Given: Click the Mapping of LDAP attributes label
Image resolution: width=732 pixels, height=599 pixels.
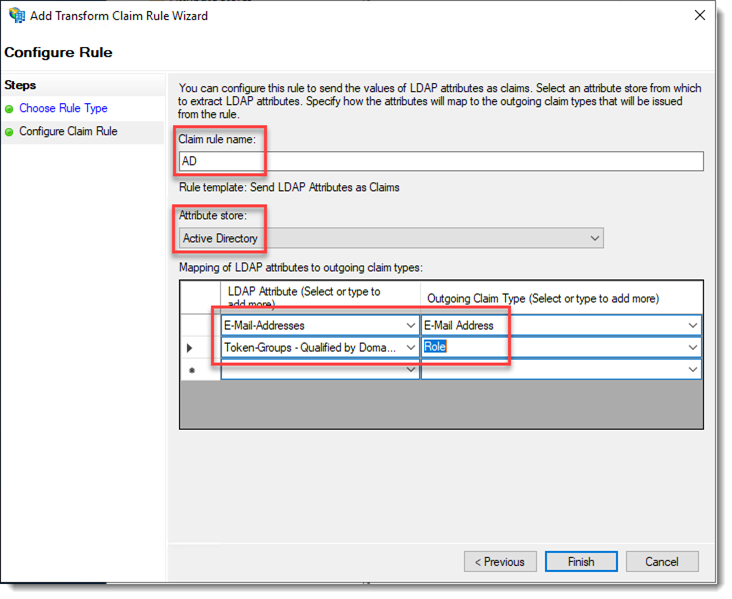Looking at the screenshot, I should point(301,268).
